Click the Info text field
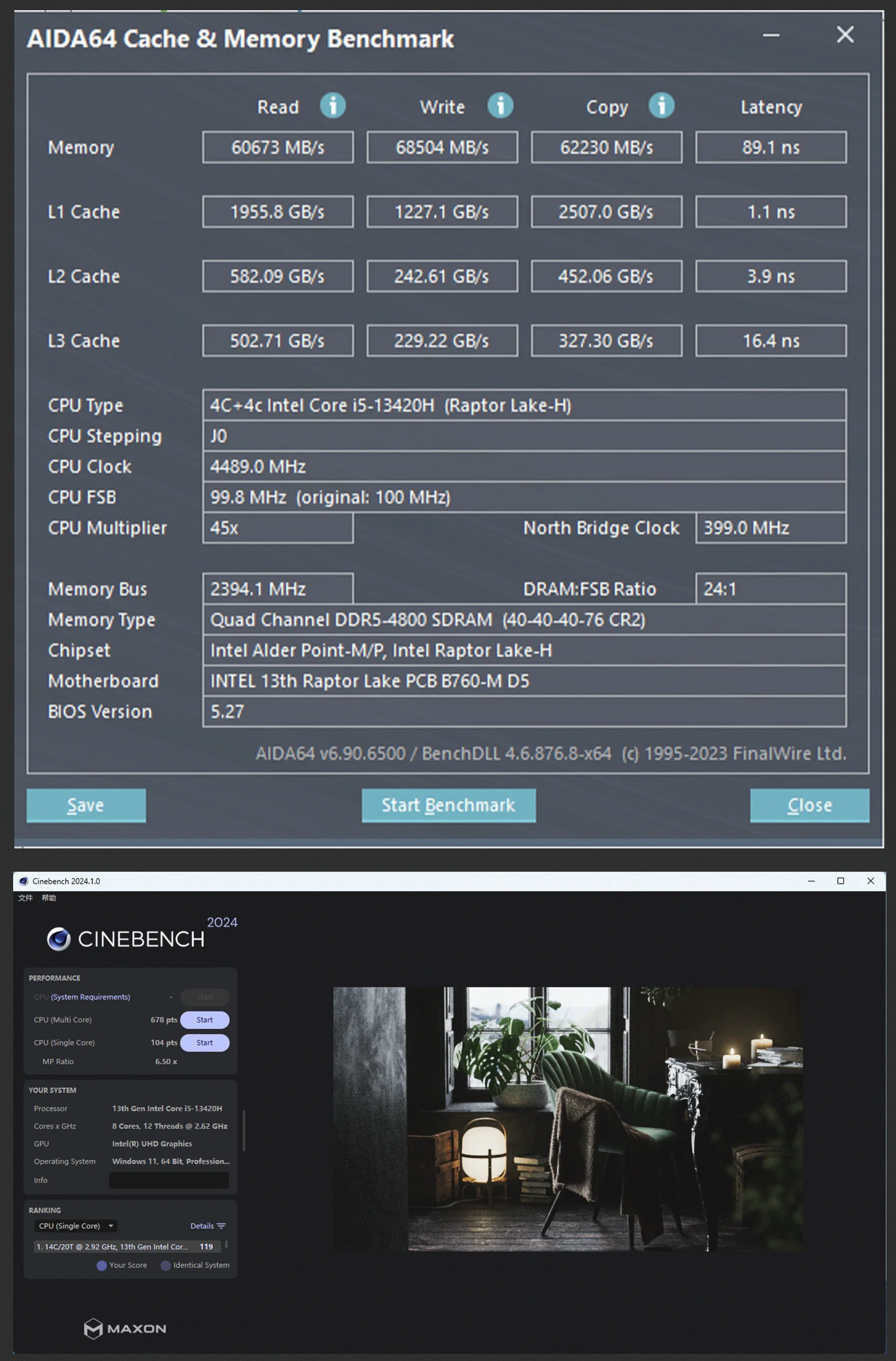Viewport: 896px width, 1361px height. (x=168, y=1179)
